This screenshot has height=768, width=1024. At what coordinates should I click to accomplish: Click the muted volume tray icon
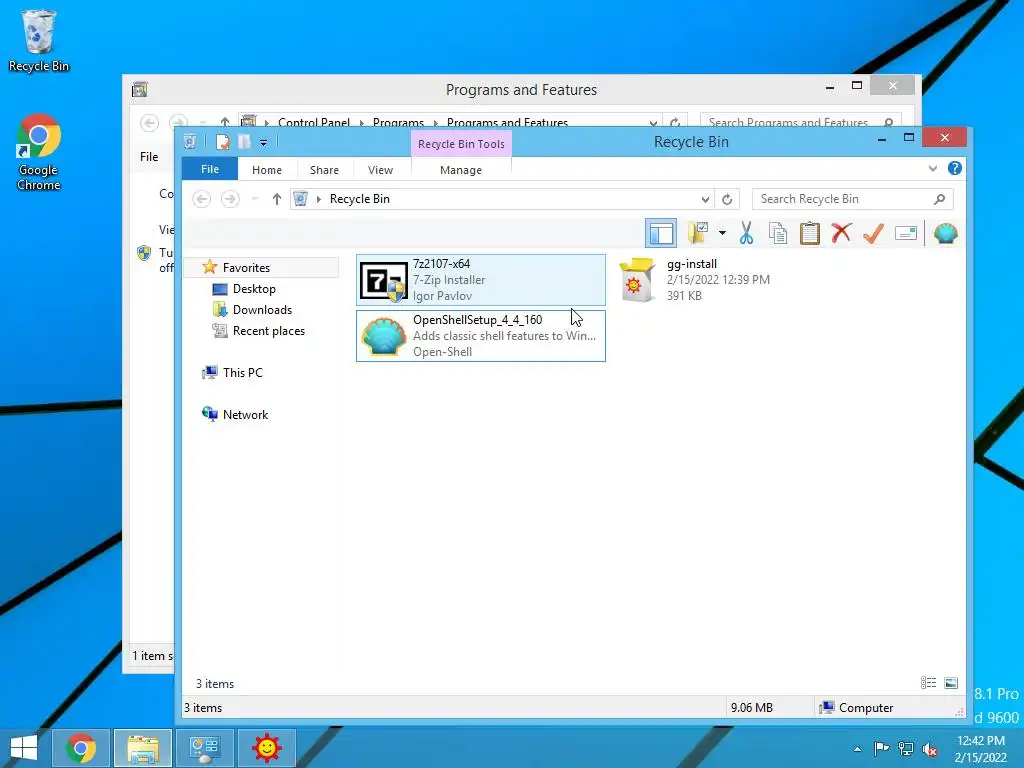point(929,749)
